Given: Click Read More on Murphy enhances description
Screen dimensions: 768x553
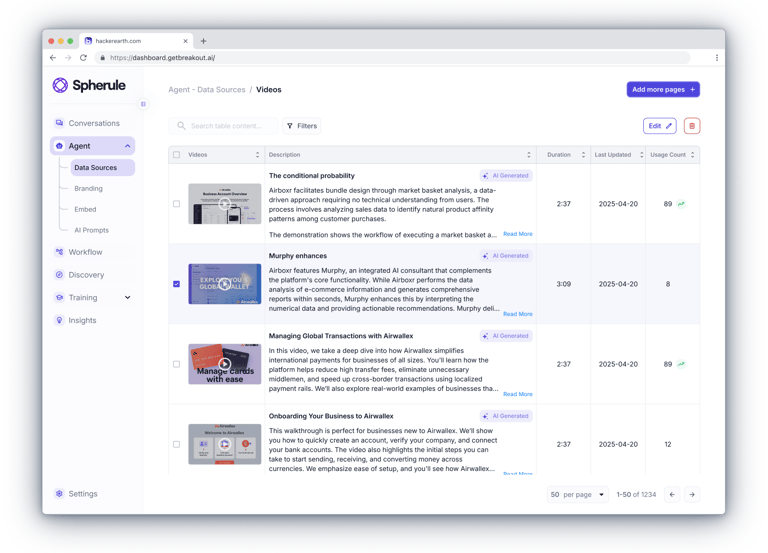Looking at the screenshot, I should (518, 314).
